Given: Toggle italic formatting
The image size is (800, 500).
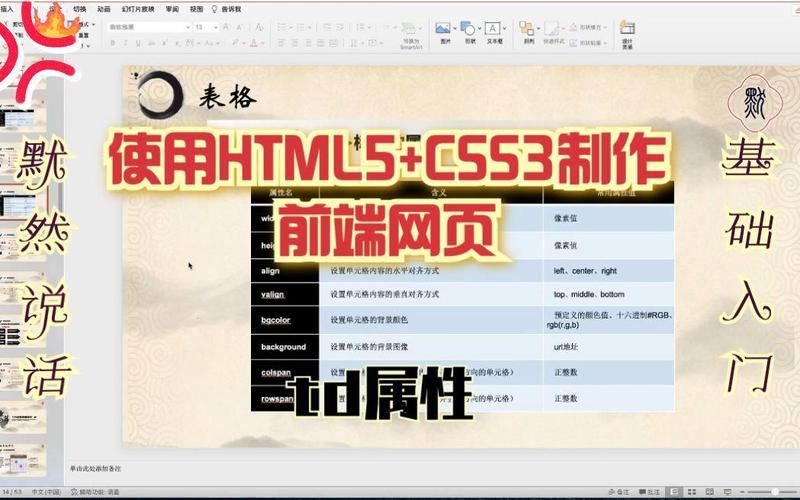Looking at the screenshot, I should point(126,43).
